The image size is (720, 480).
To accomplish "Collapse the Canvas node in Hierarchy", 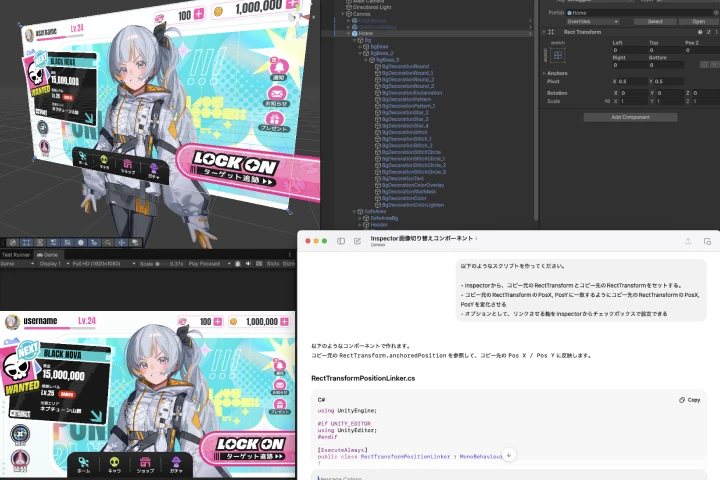I will pyautogui.click(x=343, y=14).
